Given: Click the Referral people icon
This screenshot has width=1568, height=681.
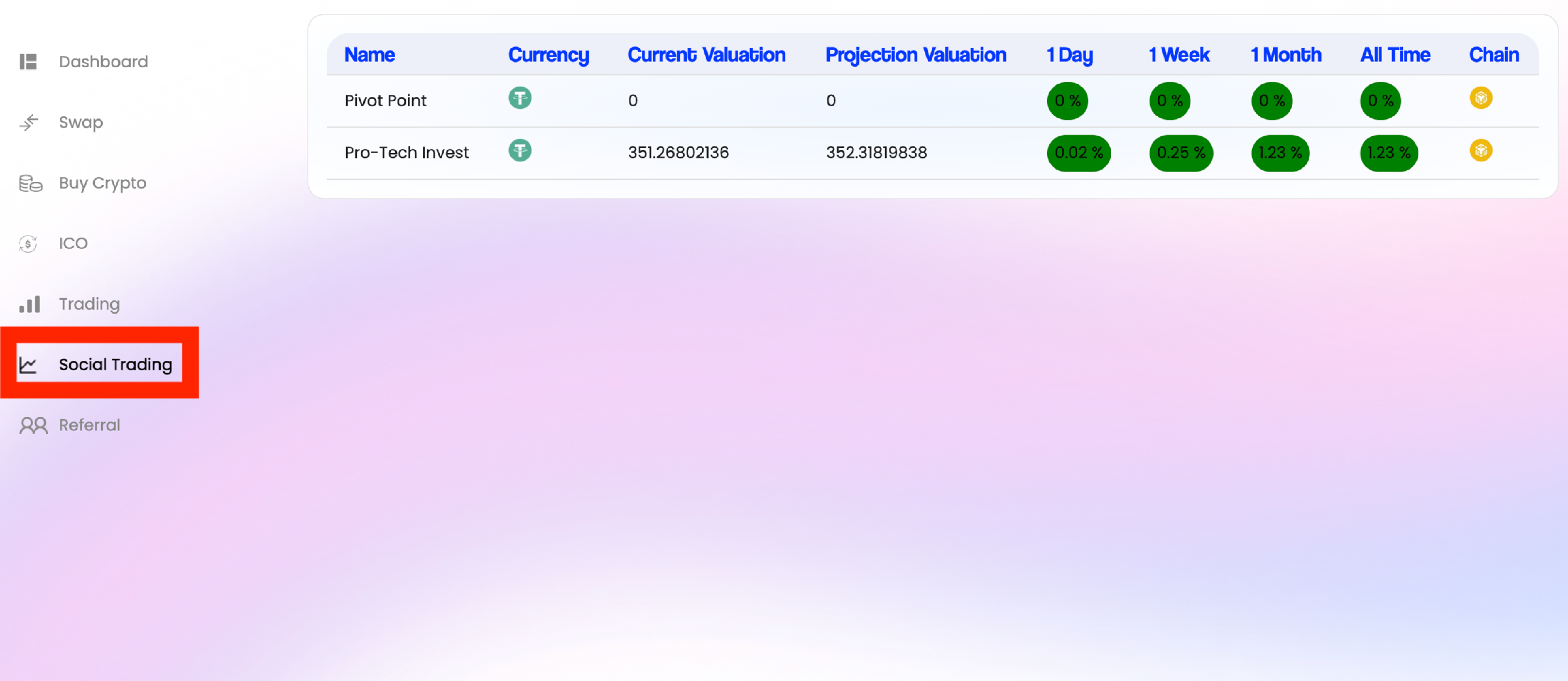Looking at the screenshot, I should [x=33, y=425].
